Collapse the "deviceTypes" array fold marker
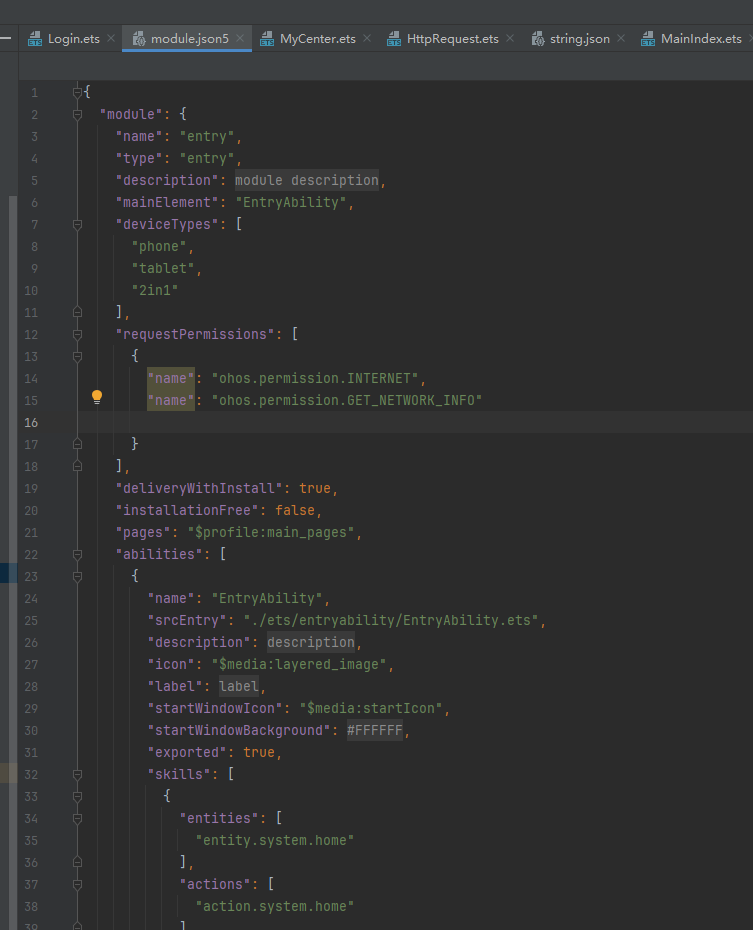The height and width of the screenshot is (930, 753). coord(77,224)
